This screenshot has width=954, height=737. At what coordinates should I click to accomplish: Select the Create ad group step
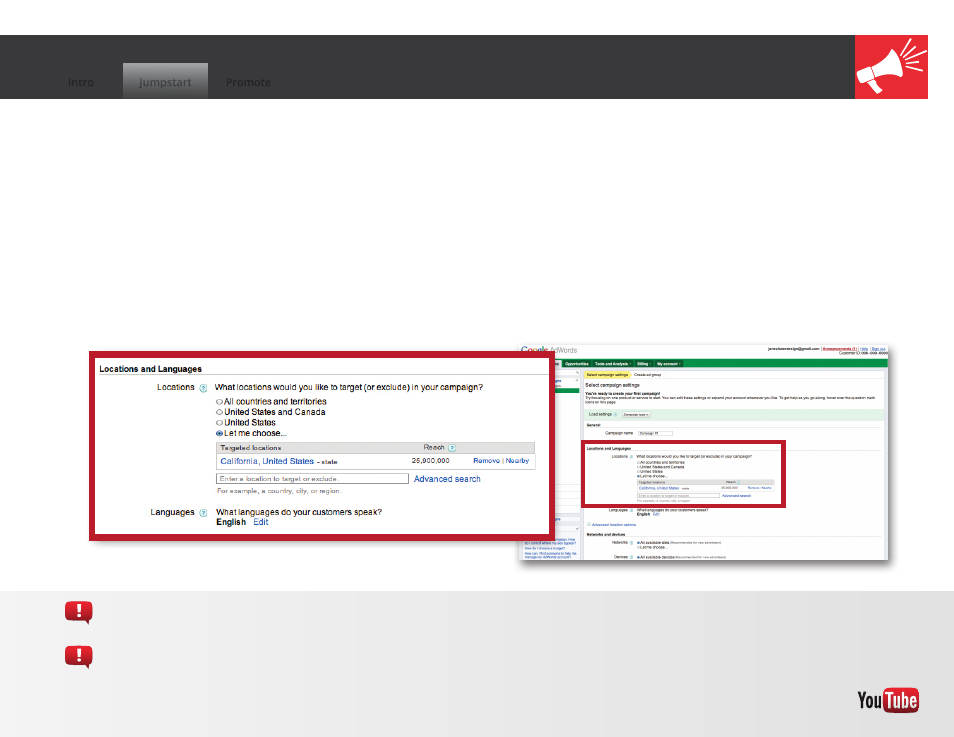point(648,375)
